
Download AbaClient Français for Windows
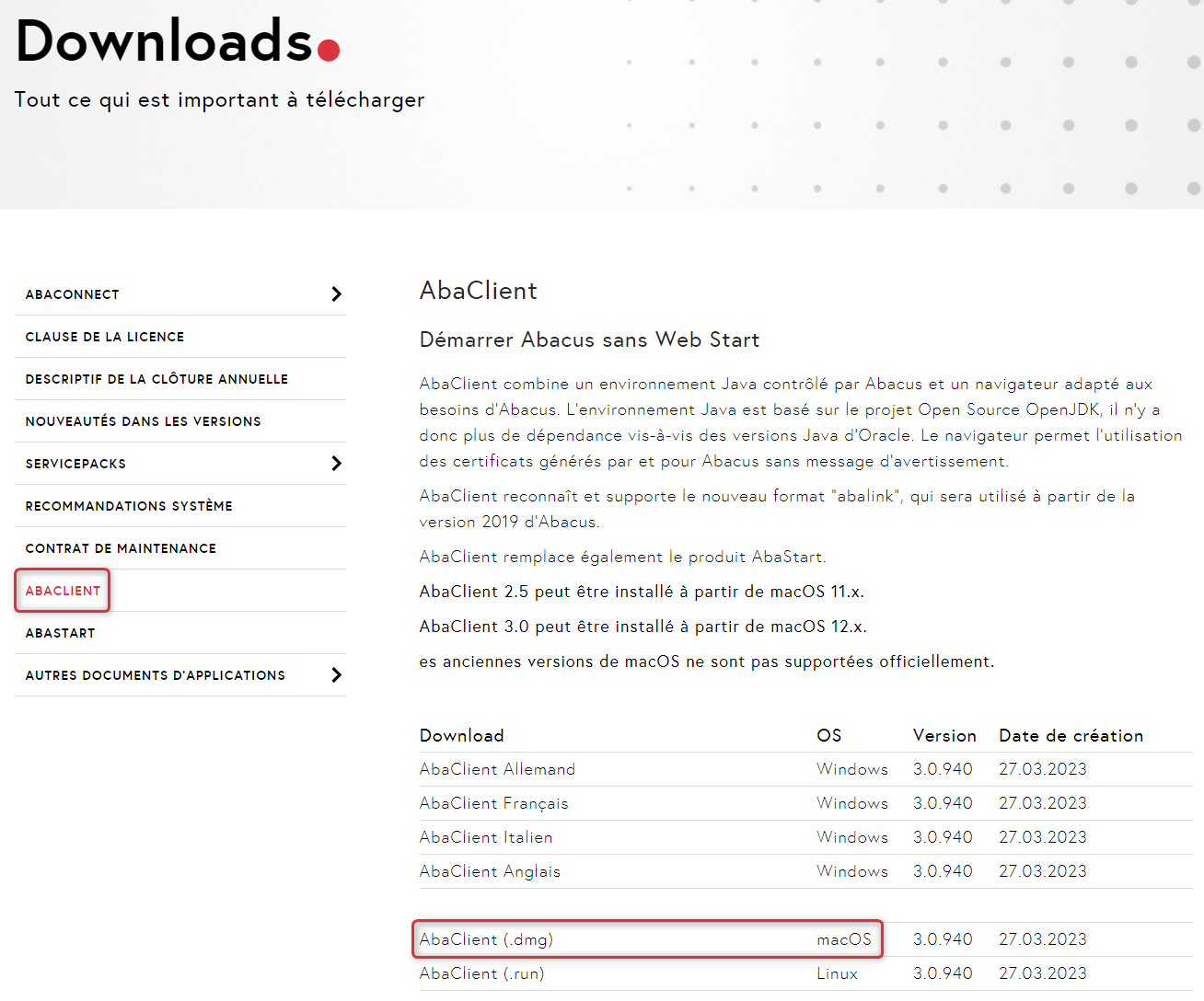point(493,803)
